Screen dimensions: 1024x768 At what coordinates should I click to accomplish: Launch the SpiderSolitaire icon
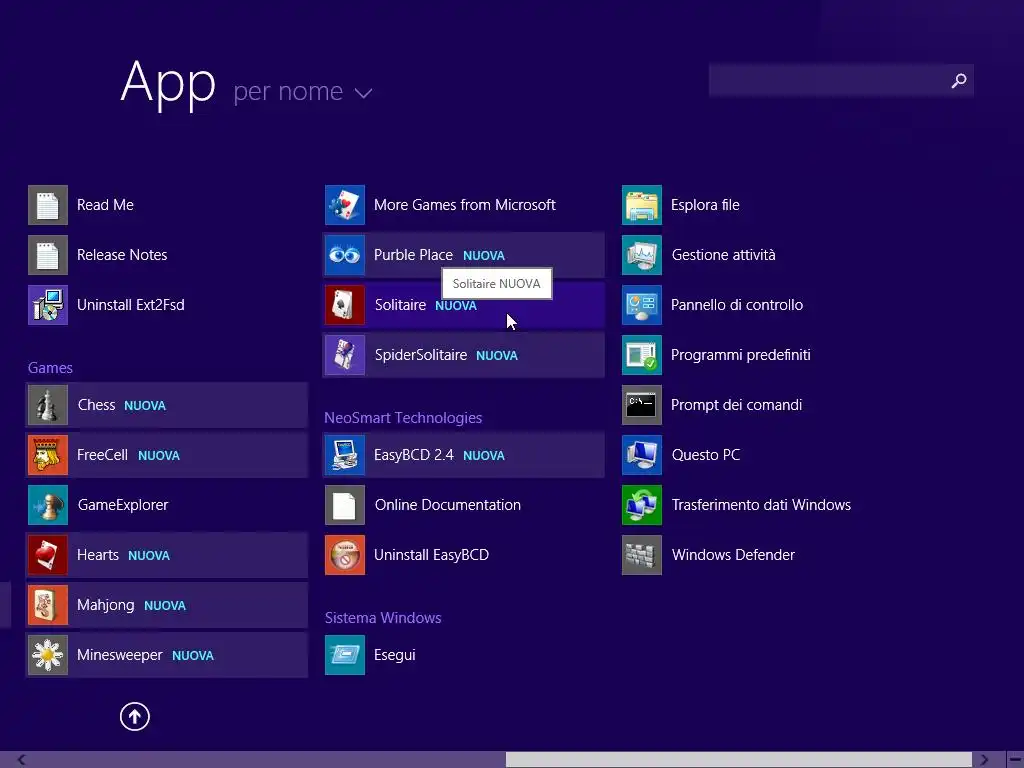(x=345, y=355)
